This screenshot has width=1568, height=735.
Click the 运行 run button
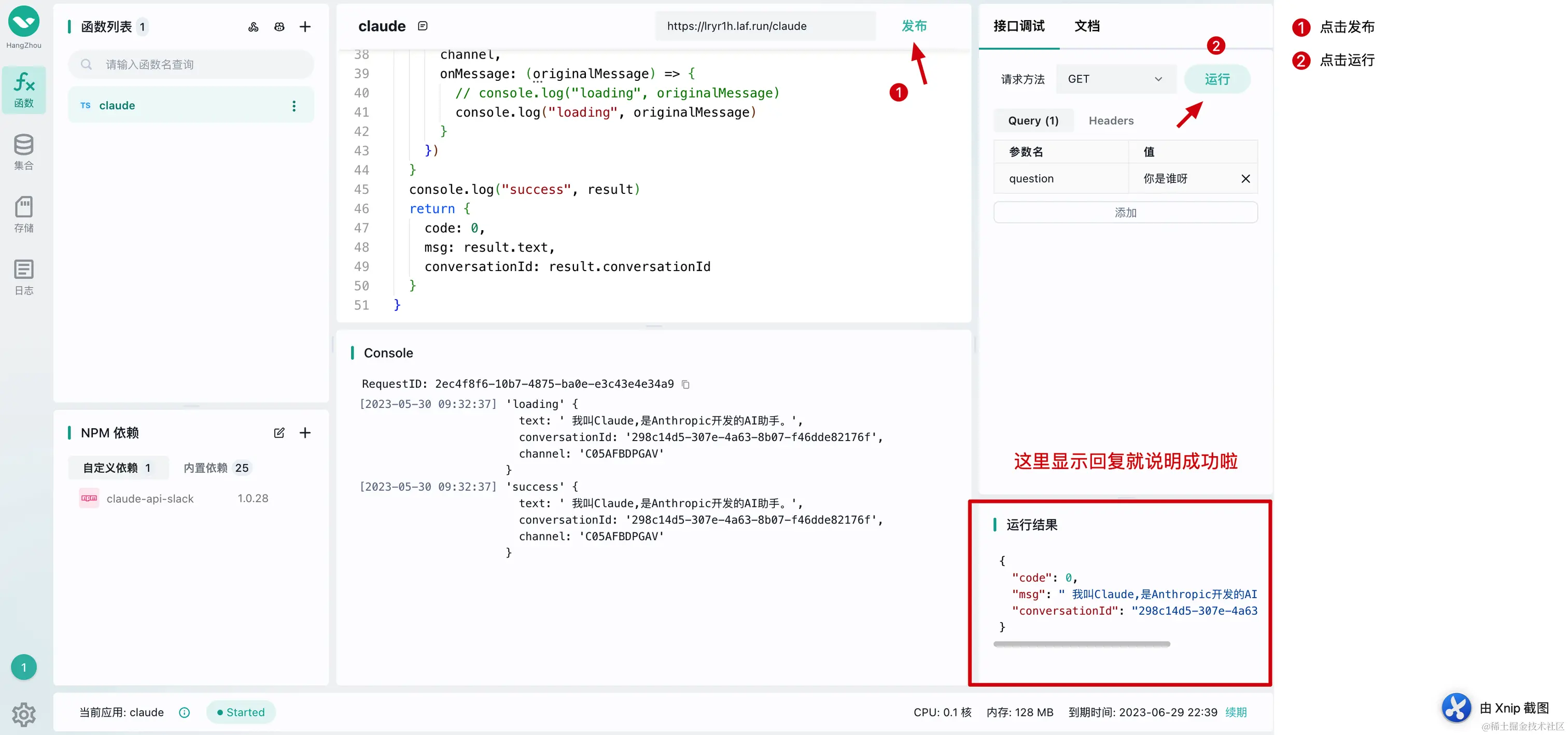(1217, 79)
